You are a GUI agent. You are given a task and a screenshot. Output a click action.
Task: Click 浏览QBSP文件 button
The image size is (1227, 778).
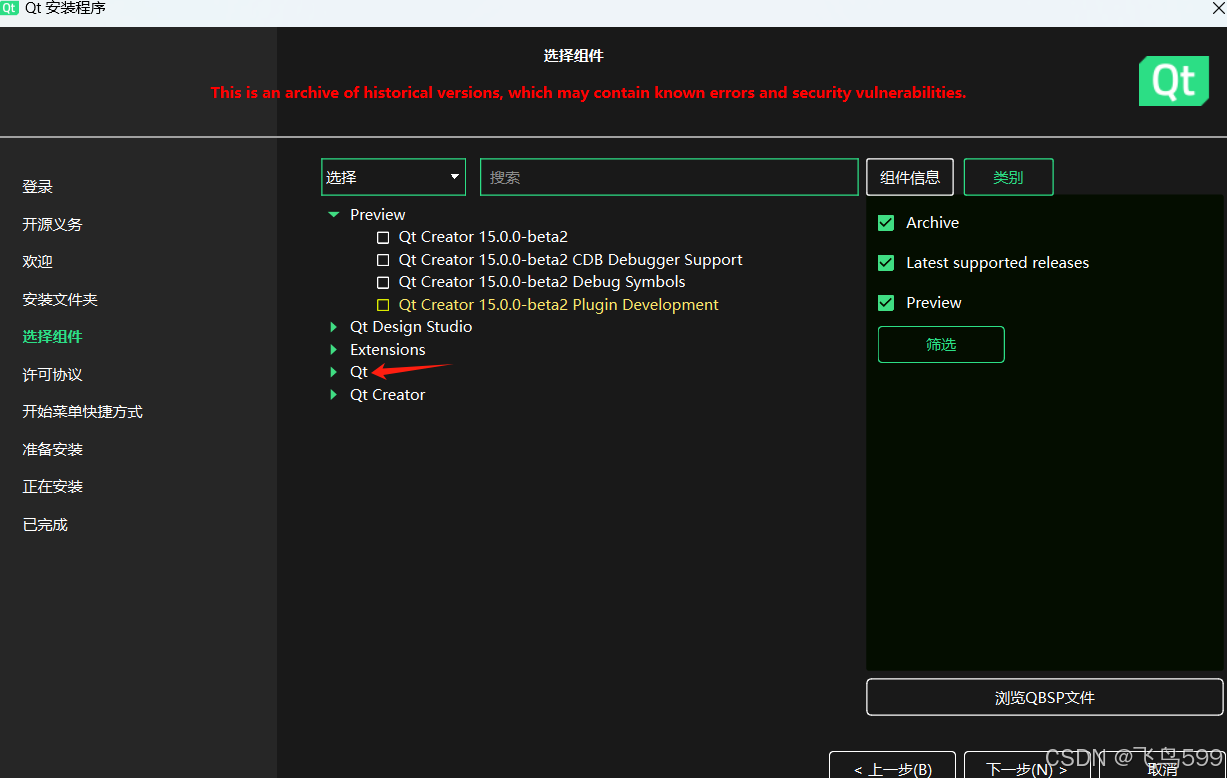pyautogui.click(x=1045, y=698)
